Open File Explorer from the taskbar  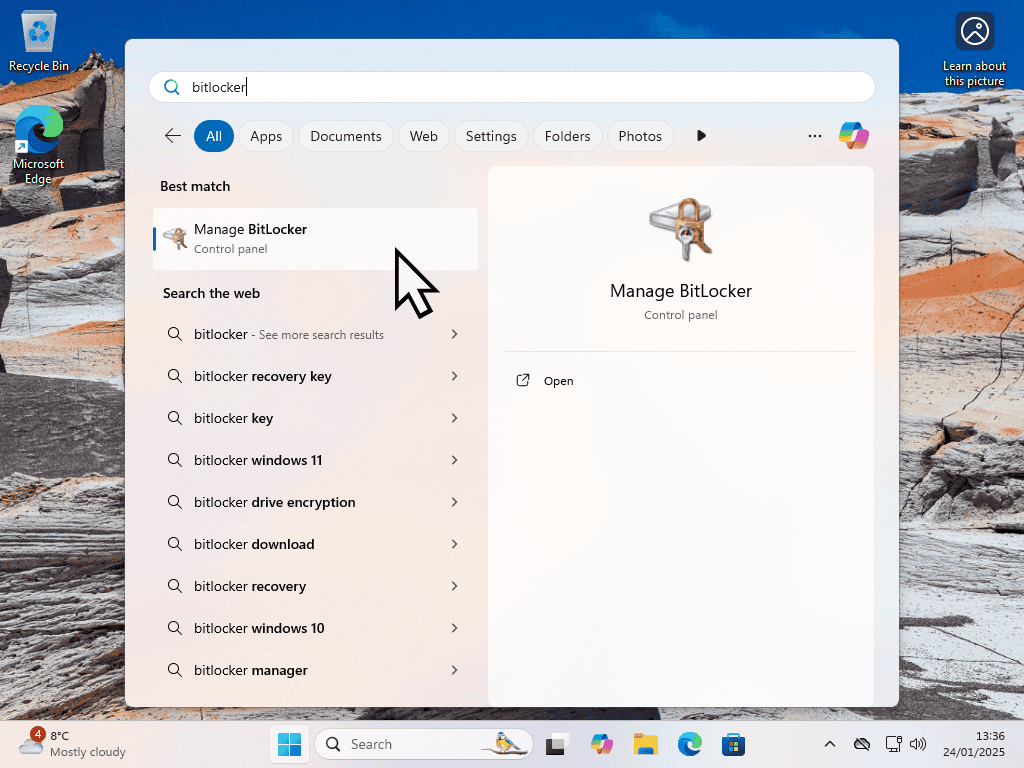point(645,744)
